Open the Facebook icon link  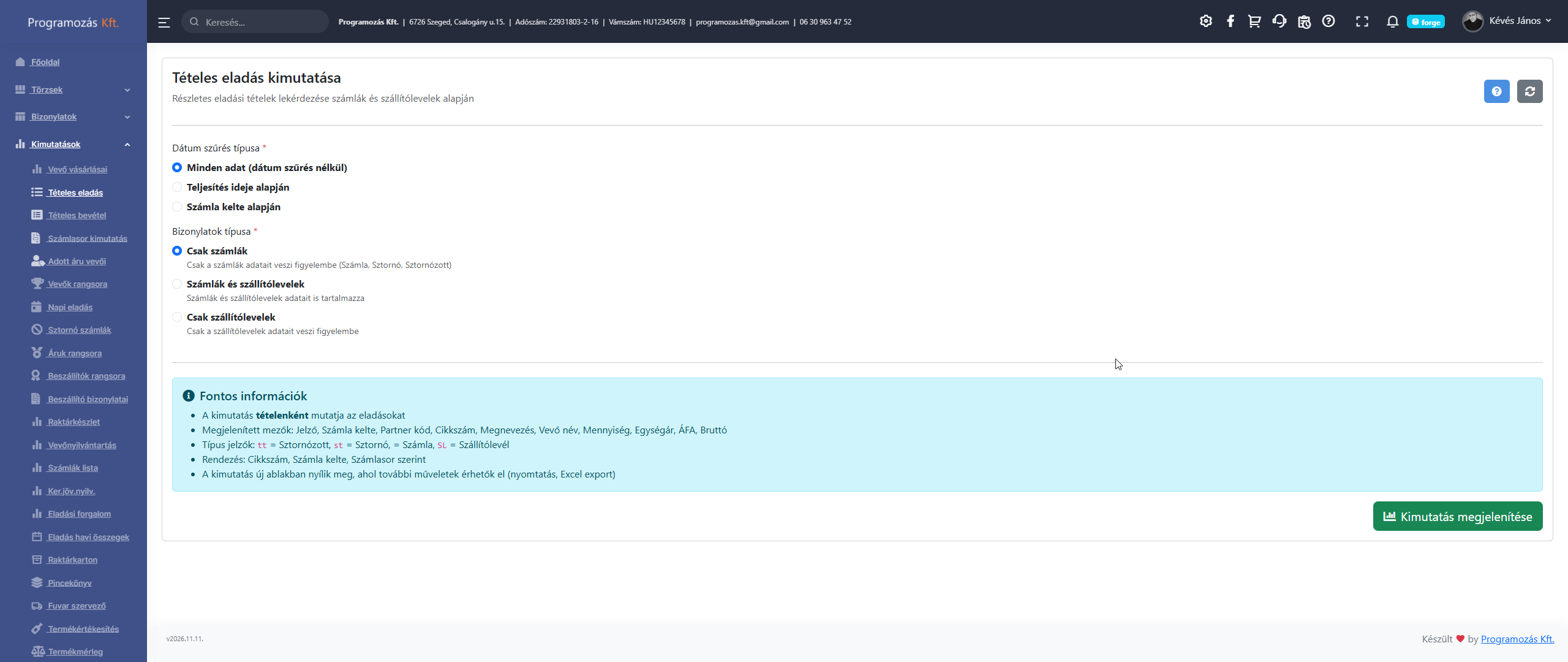[x=1230, y=21]
